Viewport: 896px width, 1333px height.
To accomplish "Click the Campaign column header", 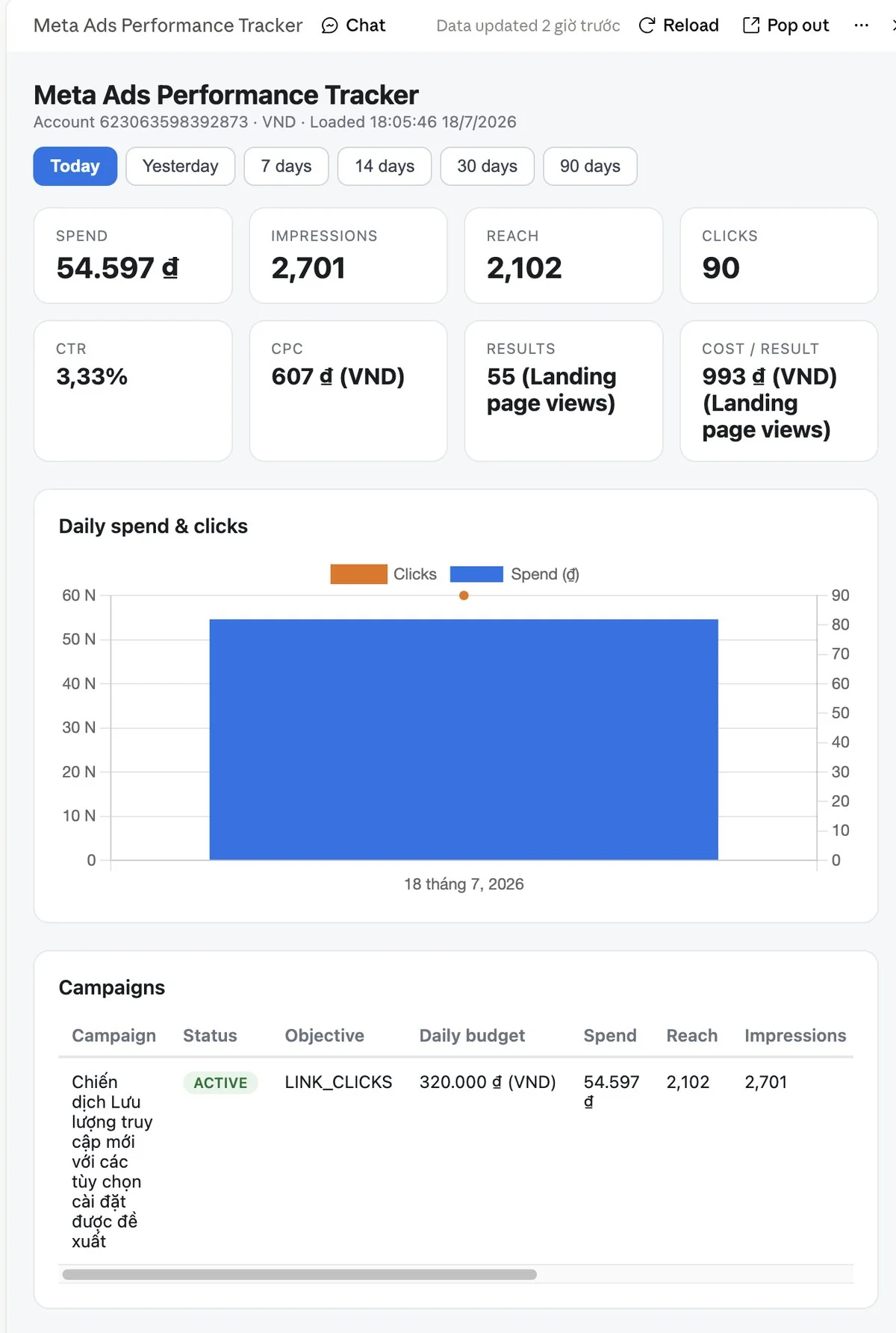I will click(x=114, y=1035).
